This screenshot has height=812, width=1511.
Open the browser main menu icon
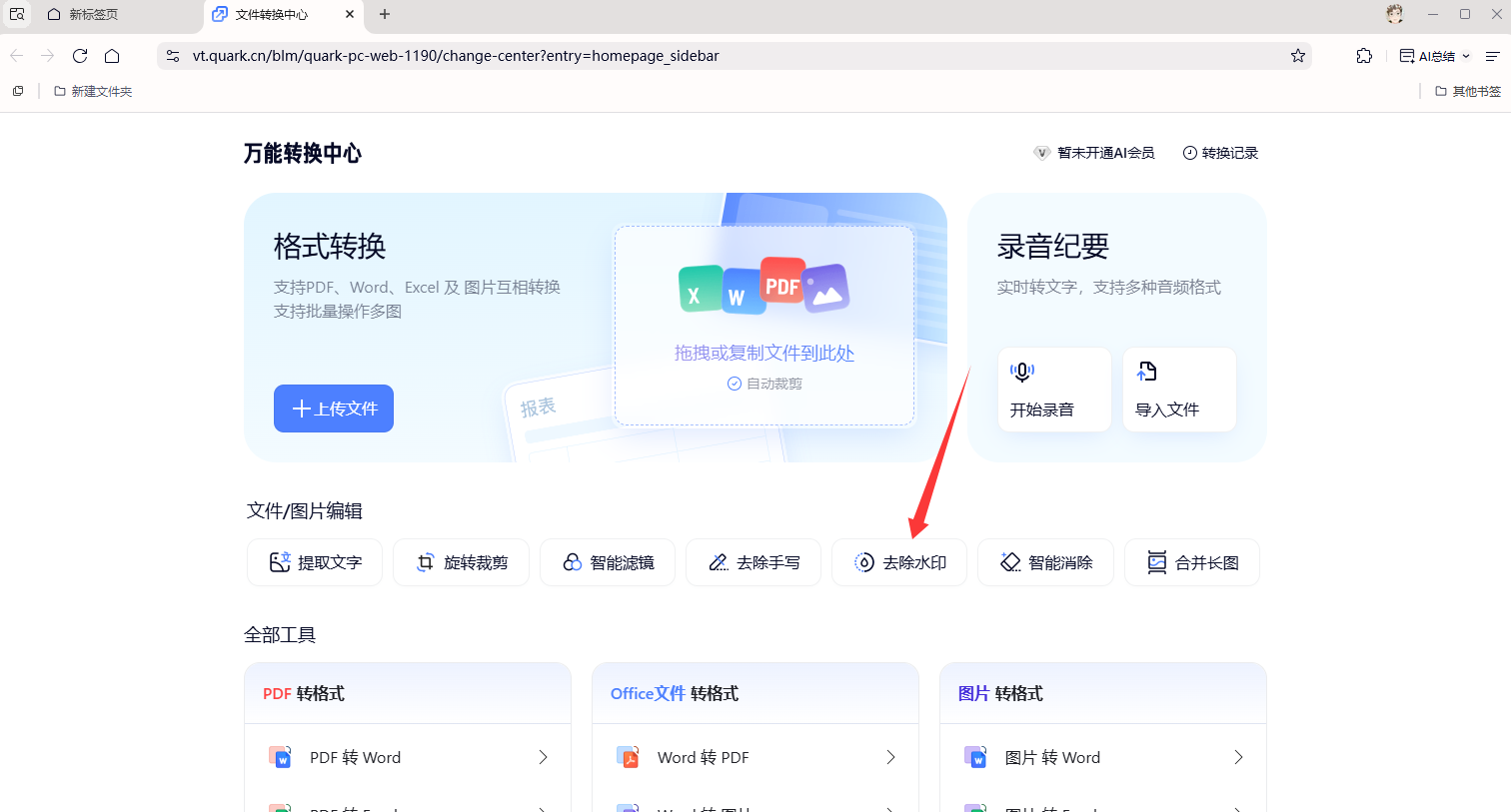[x=1492, y=56]
